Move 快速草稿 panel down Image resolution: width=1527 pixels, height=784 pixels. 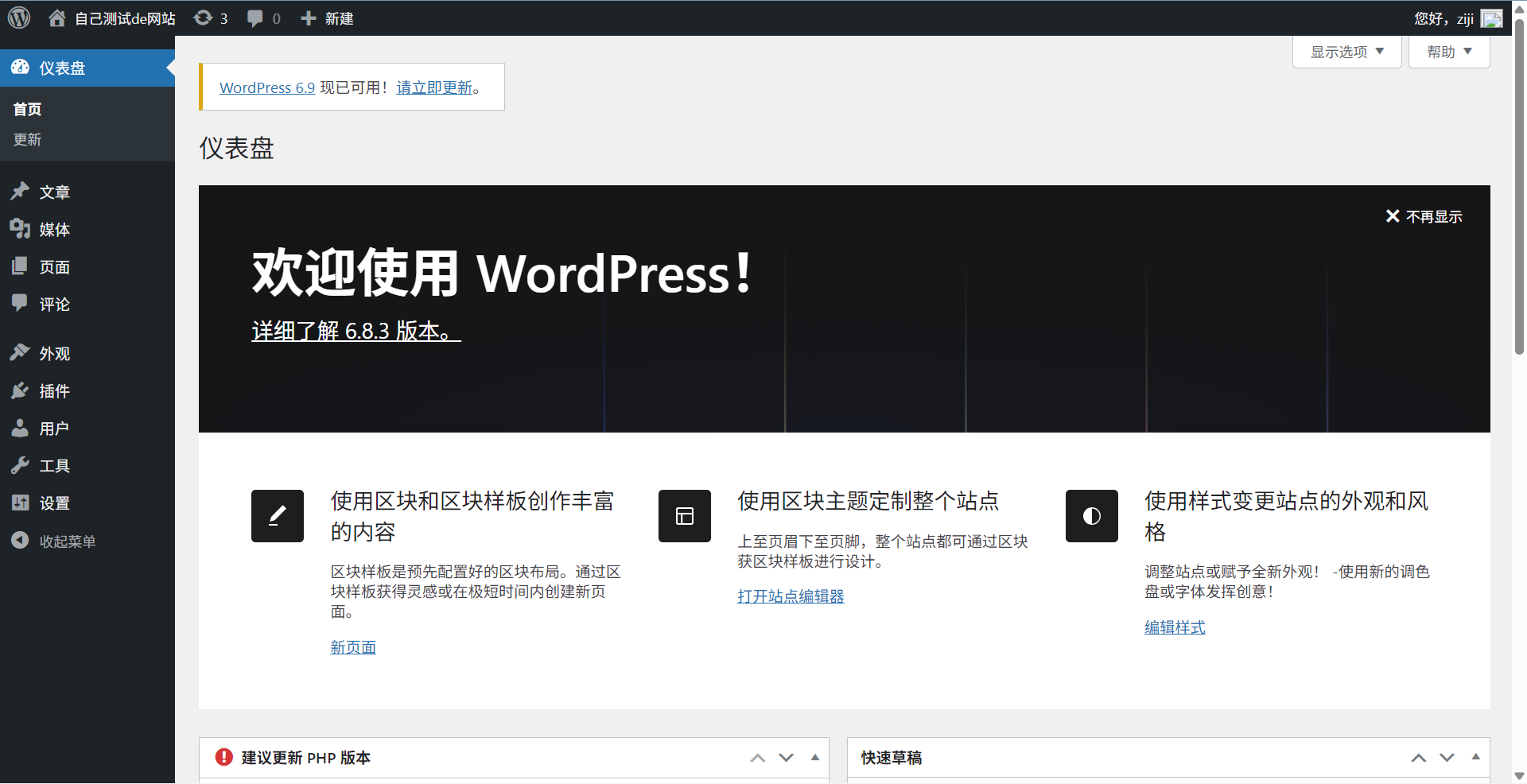tap(1447, 758)
